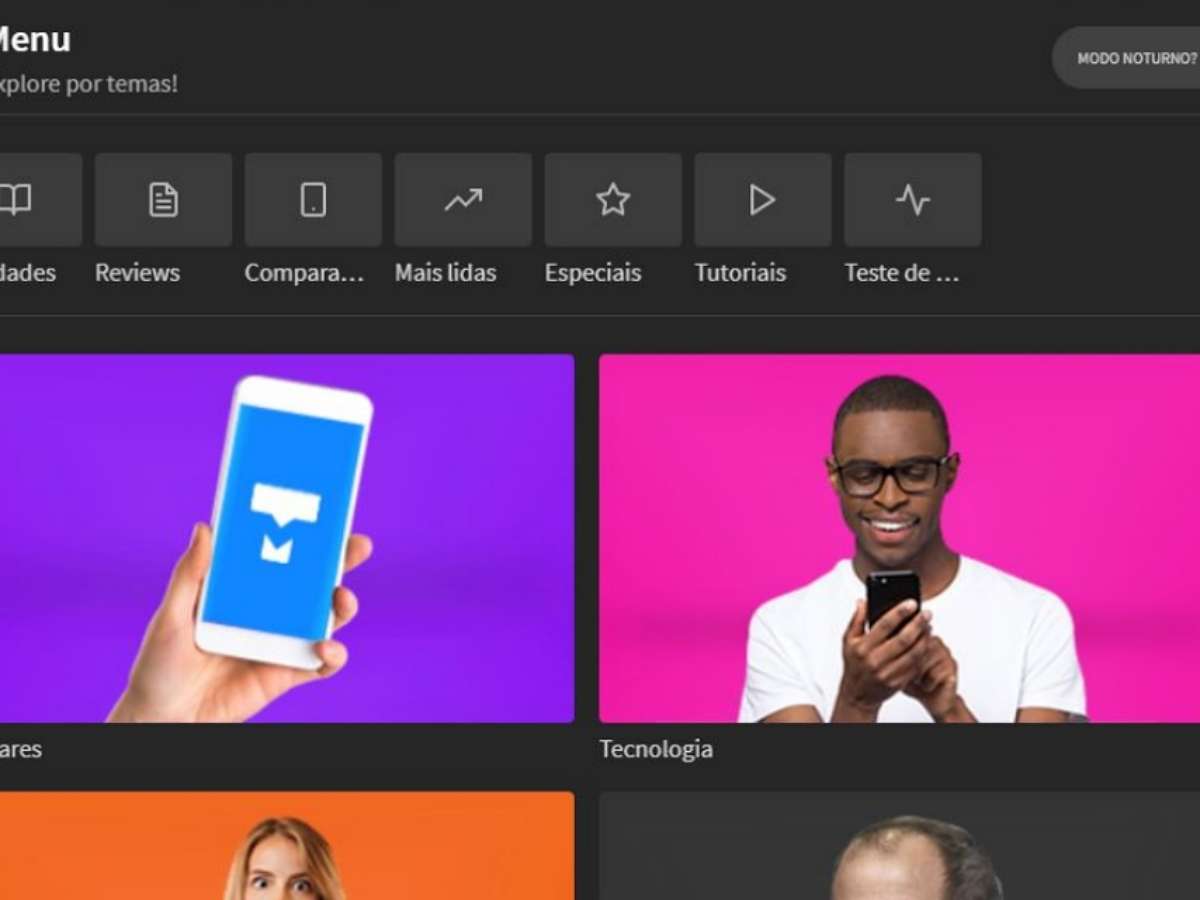Click the trending arrow Mais lidas icon
The image size is (1200, 900).
tap(463, 200)
